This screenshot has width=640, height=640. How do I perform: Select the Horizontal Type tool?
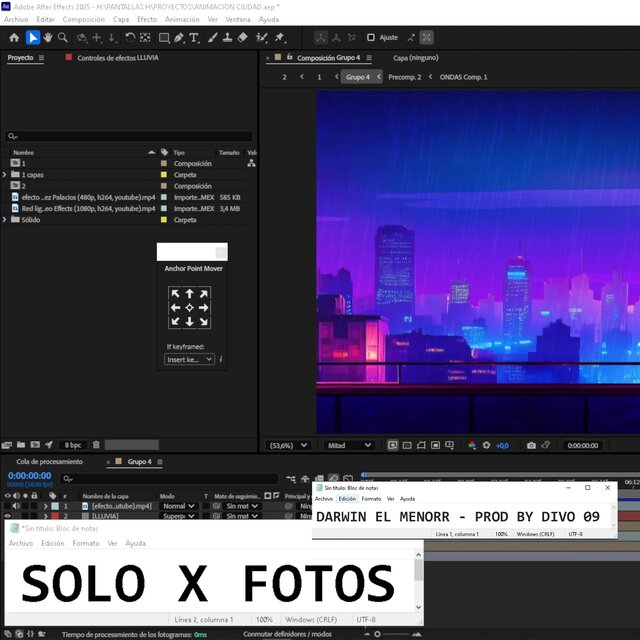pyautogui.click(x=194, y=38)
